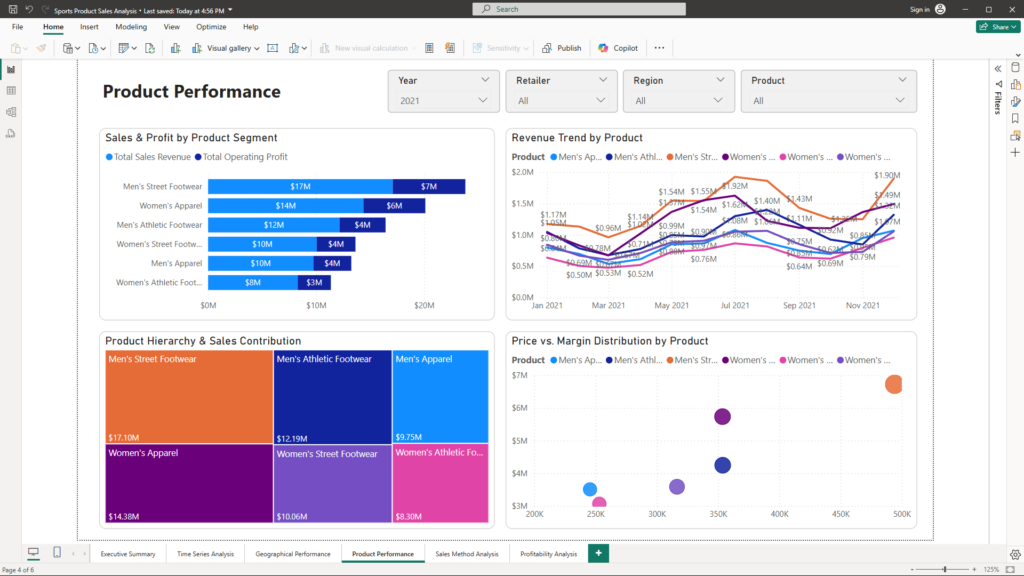The height and width of the screenshot is (576, 1024).
Task: Expand the collapsed Filters pane
Action: [x=997, y=68]
